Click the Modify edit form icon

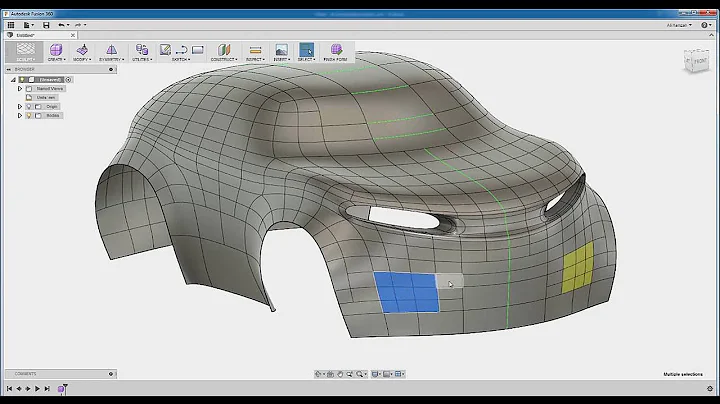click(82, 49)
